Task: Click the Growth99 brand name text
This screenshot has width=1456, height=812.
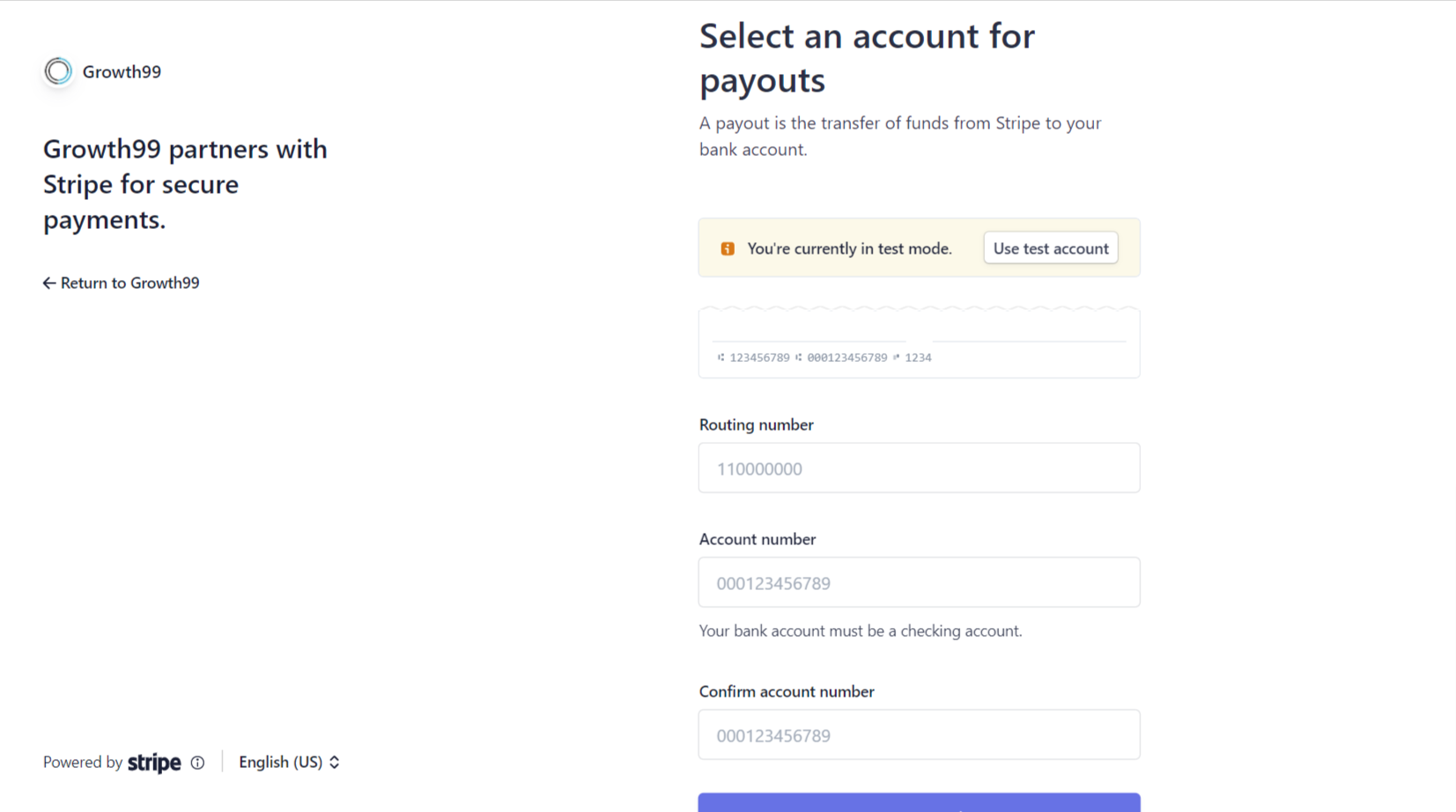Action: coord(122,72)
